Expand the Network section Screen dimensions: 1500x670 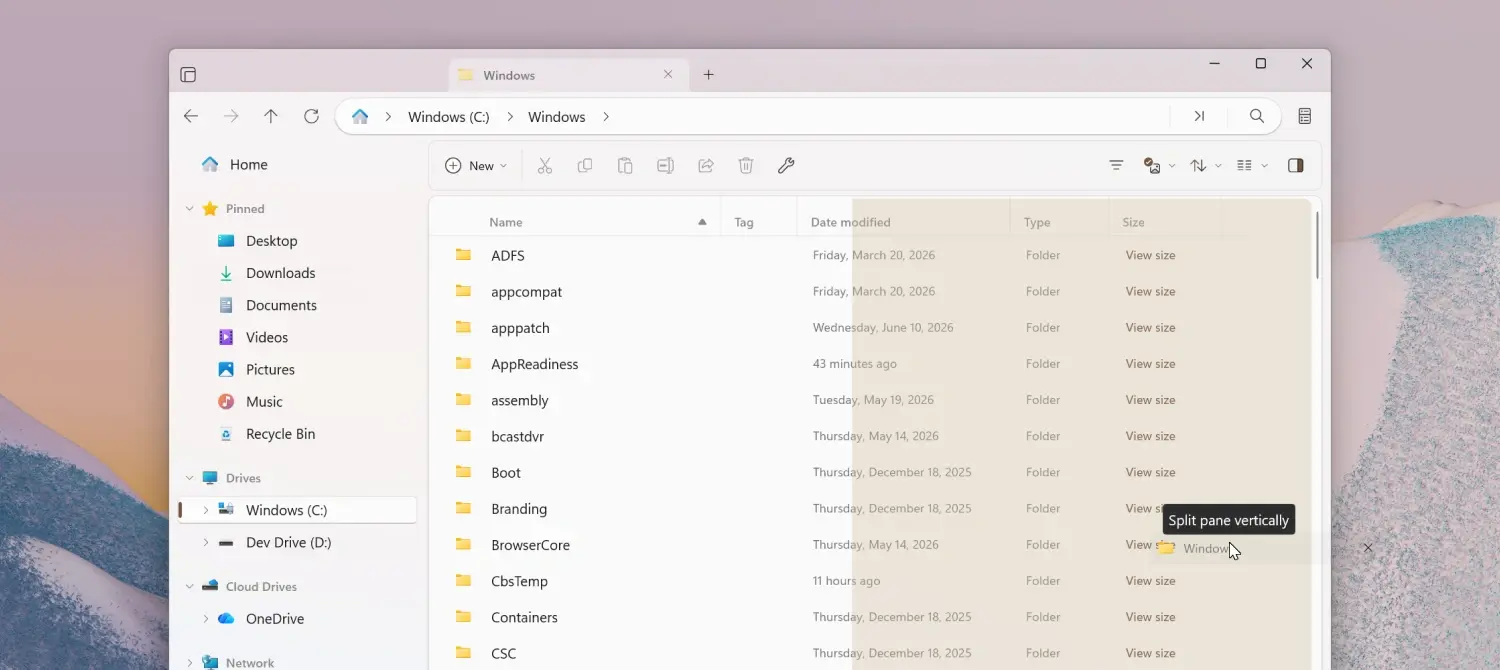pyautogui.click(x=190, y=662)
